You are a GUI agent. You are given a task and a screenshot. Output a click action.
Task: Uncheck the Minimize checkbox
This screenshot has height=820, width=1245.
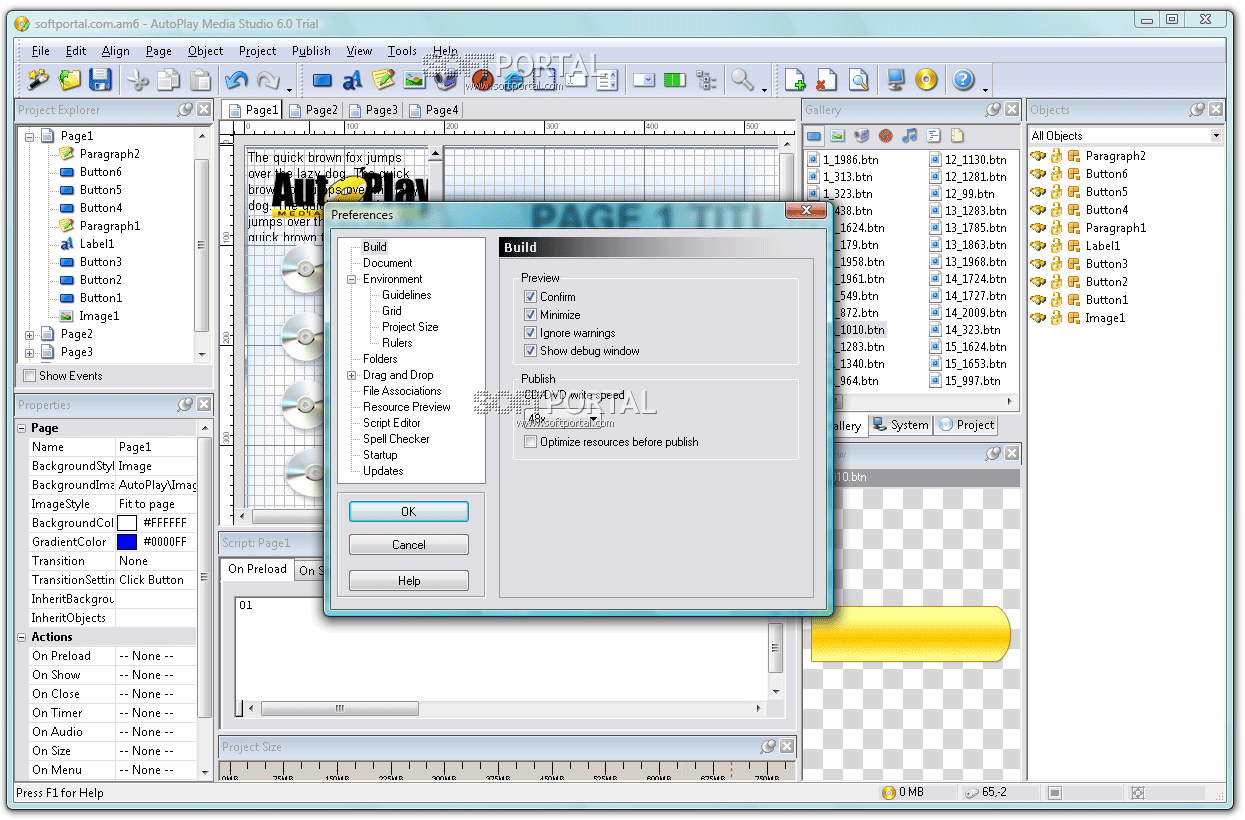(x=531, y=315)
